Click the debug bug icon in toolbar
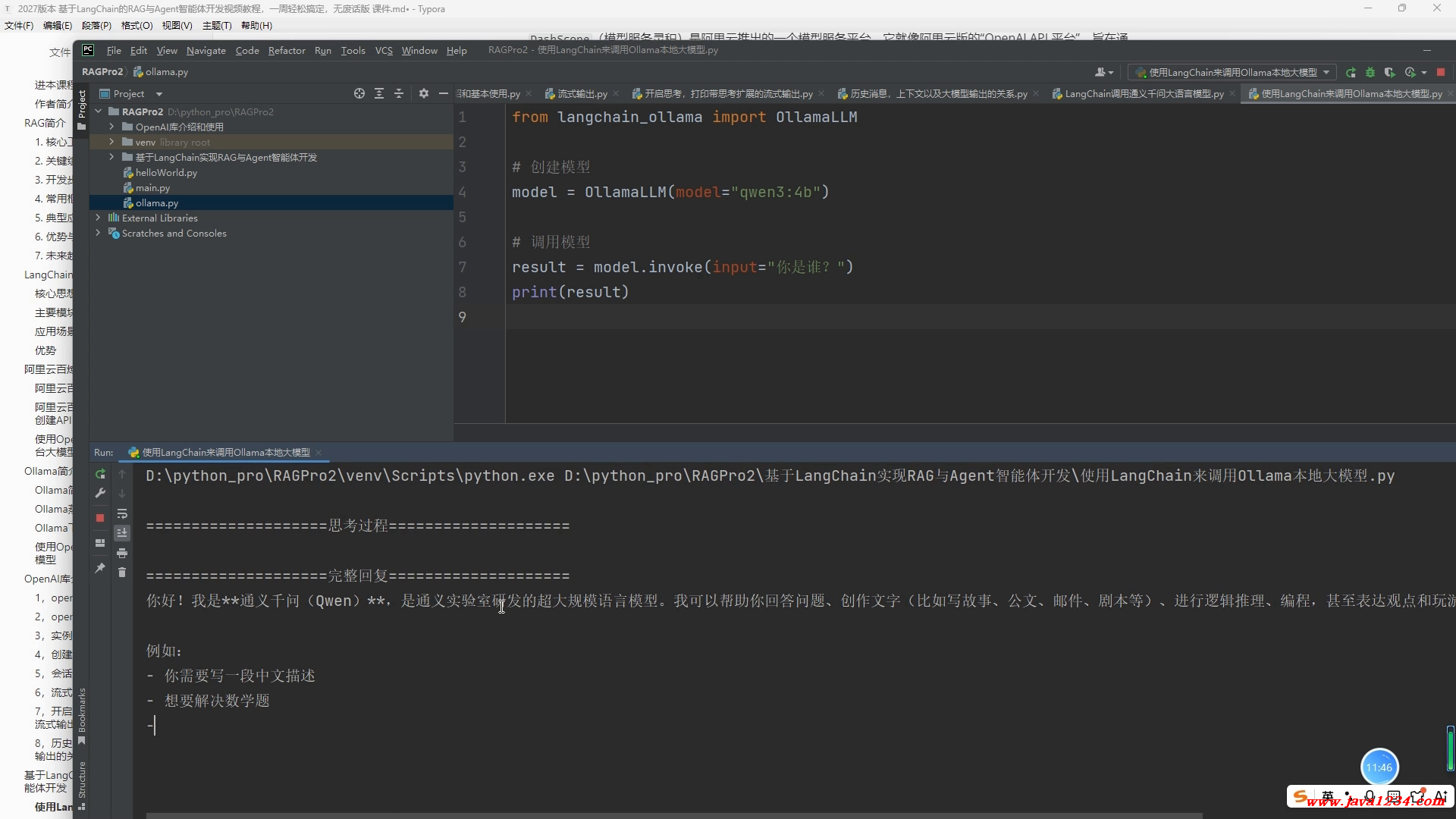 [x=1370, y=73]
